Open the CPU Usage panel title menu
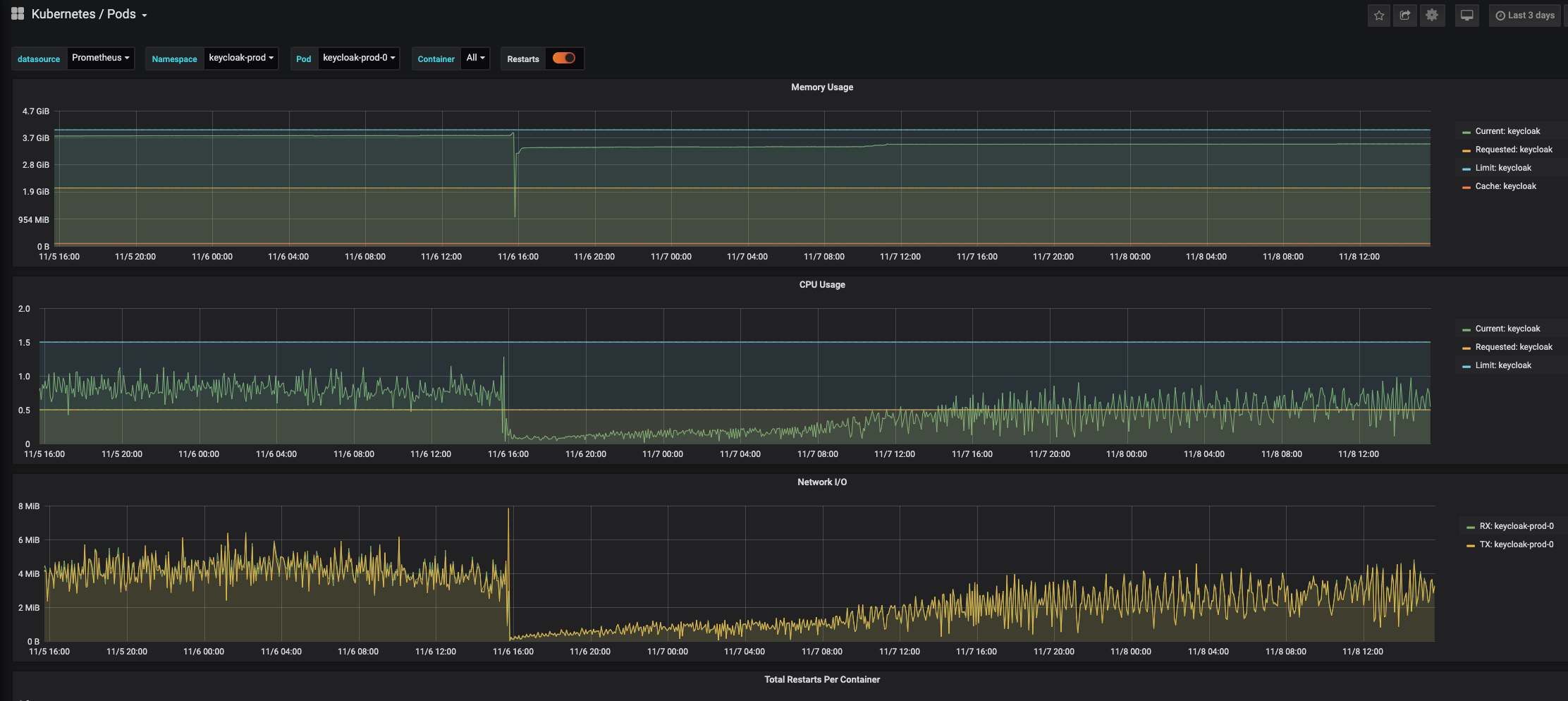Screen dimensions: 1568x701 822,285
